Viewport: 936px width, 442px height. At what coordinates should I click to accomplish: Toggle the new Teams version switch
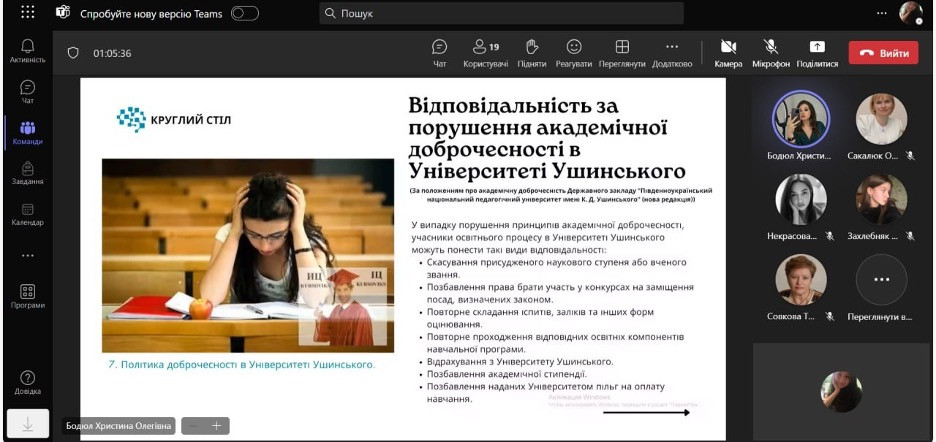point(245,13)
